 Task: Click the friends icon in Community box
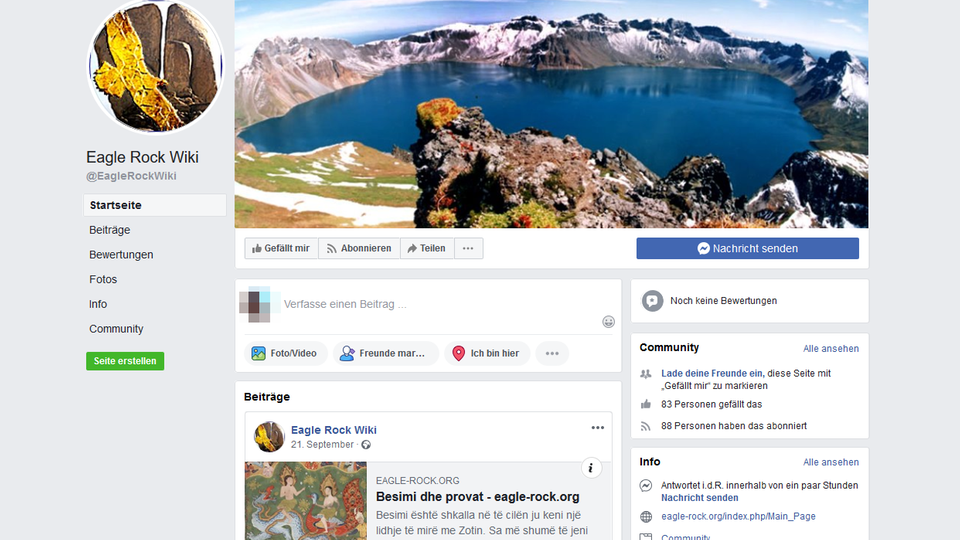click(646, 373)
